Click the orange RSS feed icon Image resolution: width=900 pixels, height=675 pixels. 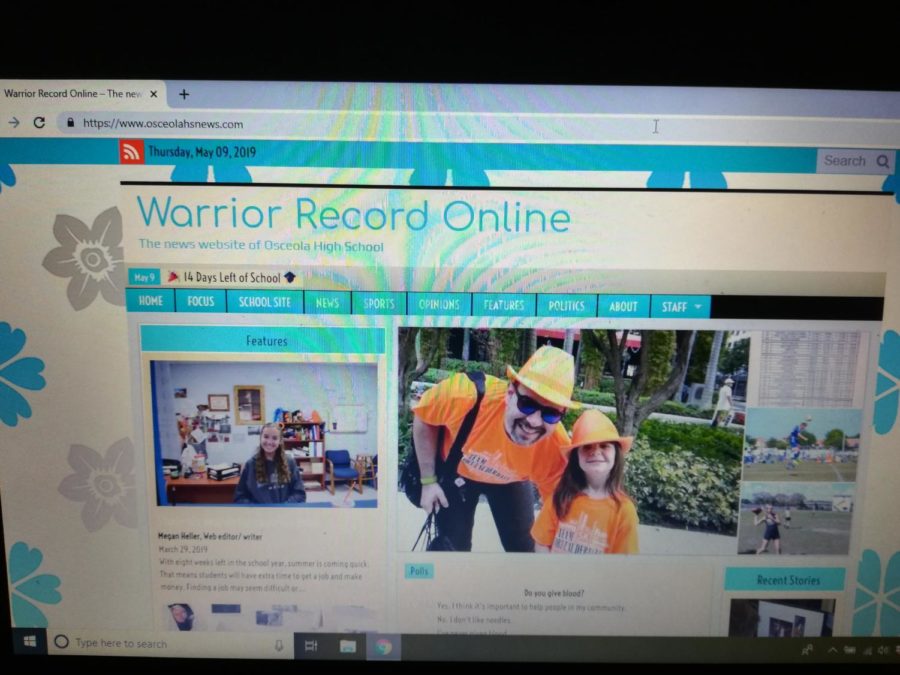point(131,152)
